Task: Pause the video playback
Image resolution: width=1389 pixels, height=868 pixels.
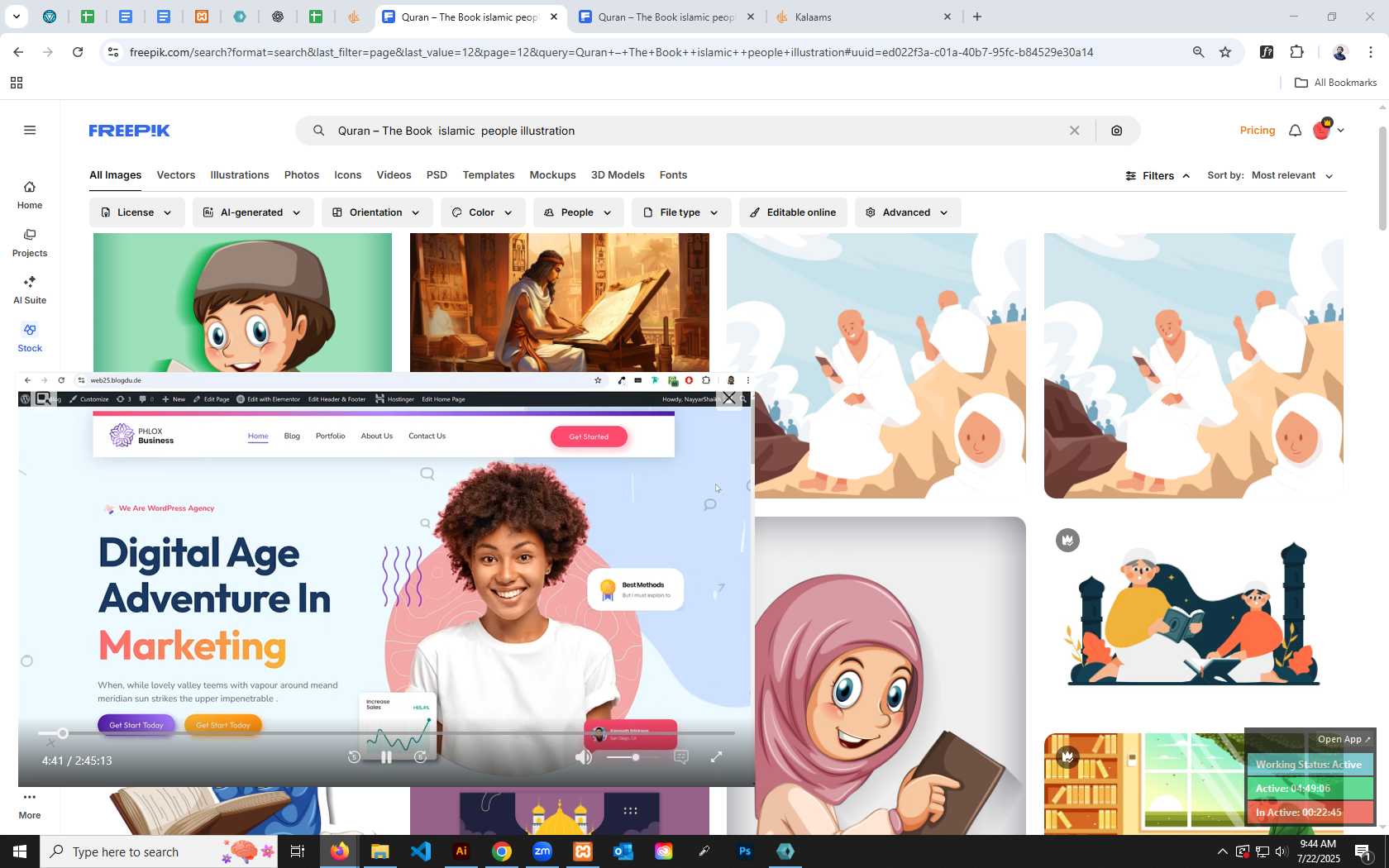Action: (386, 757)
